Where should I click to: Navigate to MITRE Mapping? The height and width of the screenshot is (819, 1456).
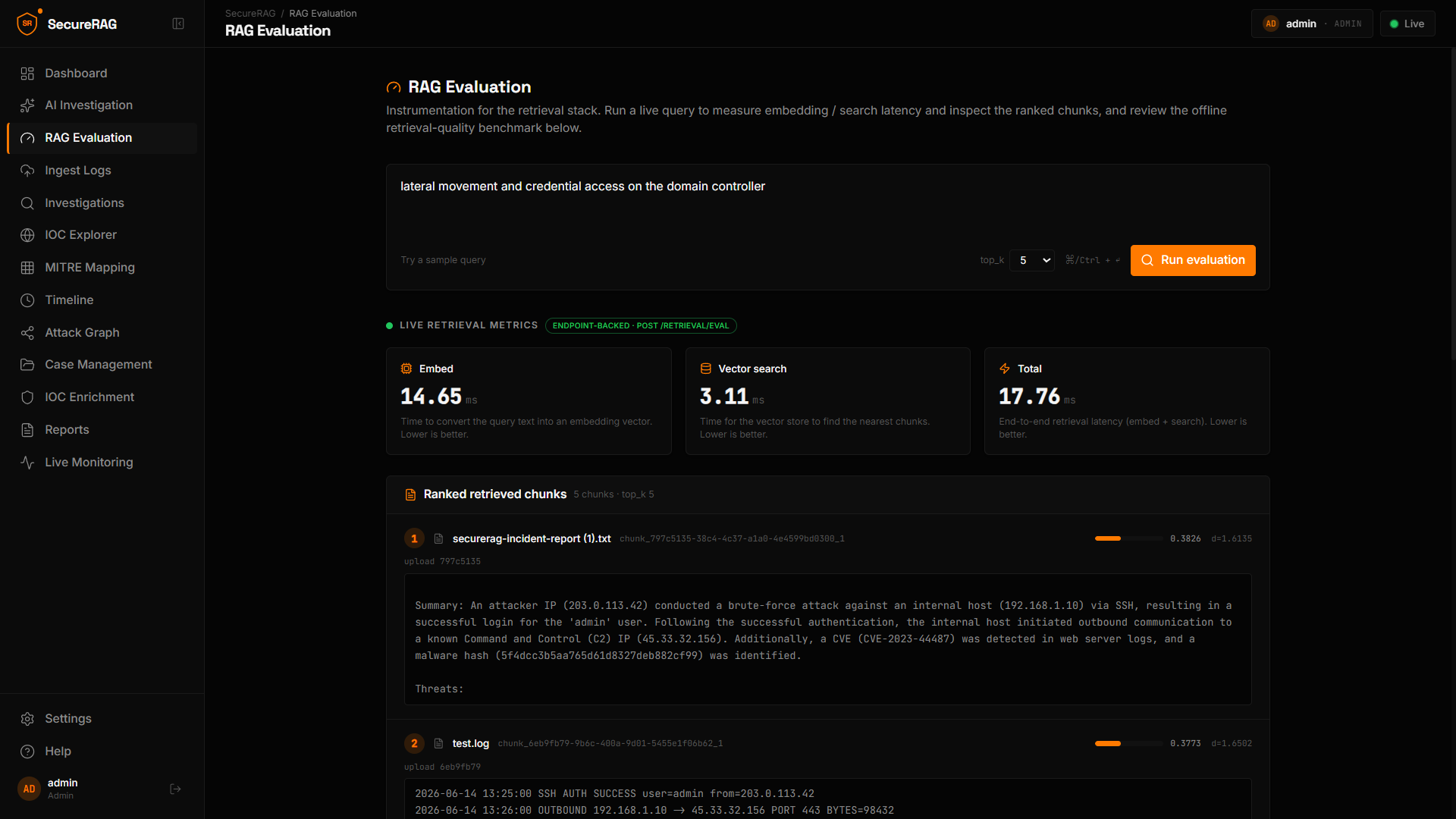pyautogui.click(x=102, y=268)
